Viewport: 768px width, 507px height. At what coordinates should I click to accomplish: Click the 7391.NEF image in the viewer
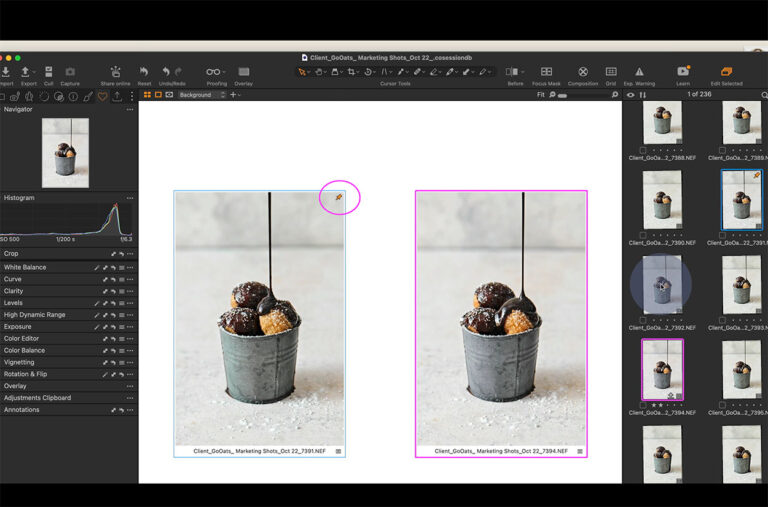click(260, 318)
